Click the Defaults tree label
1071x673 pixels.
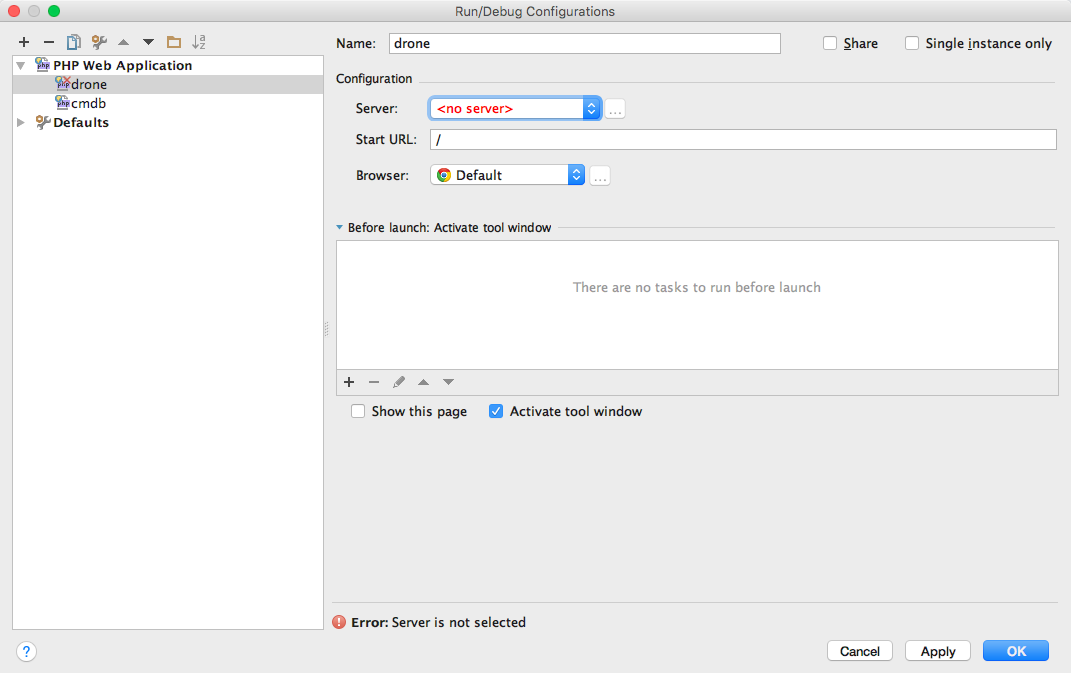(x=81, y=123)
